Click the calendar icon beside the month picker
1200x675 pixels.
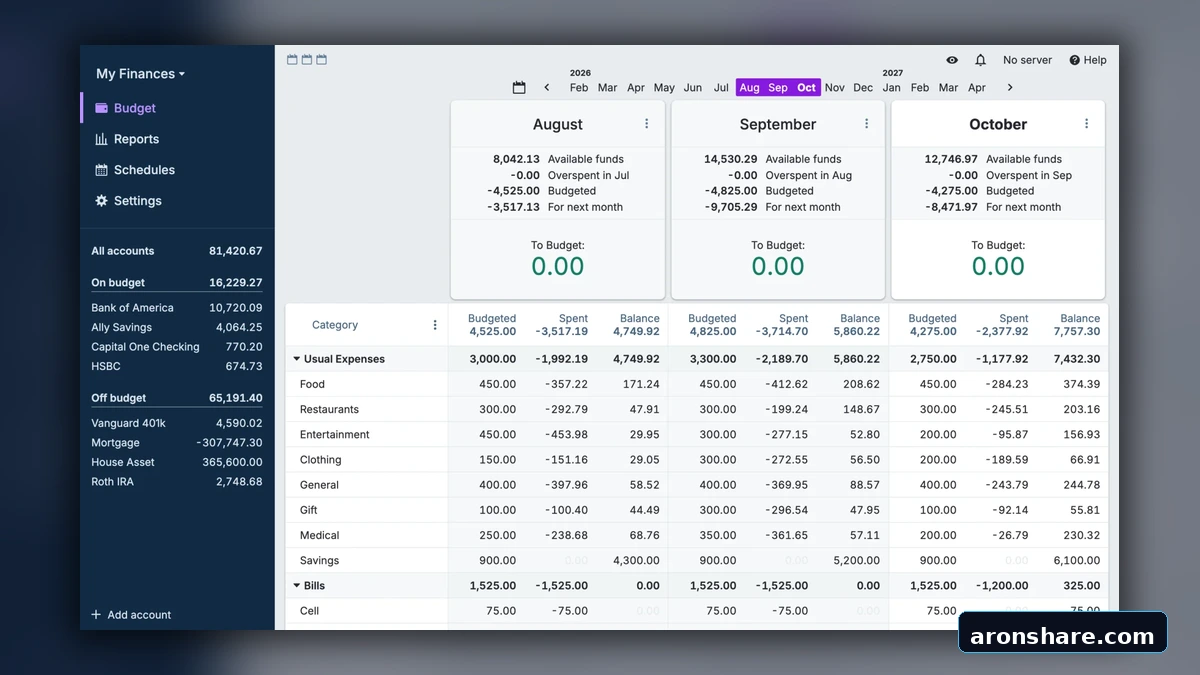pos(519,88)
